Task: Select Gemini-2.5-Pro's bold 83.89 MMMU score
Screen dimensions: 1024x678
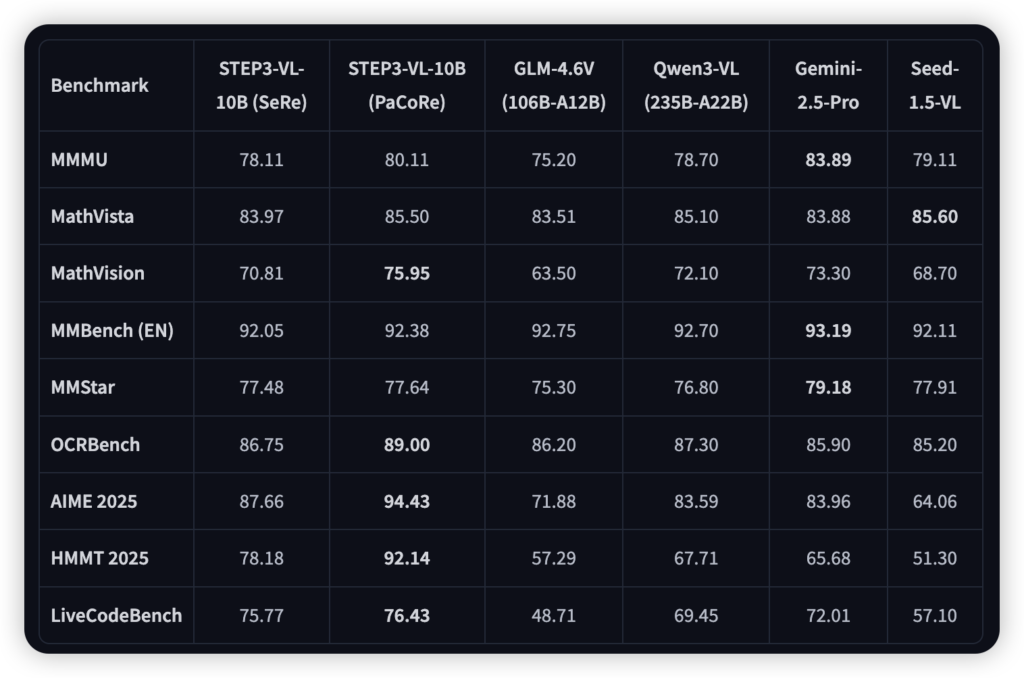Action: [x=828, y=159]
